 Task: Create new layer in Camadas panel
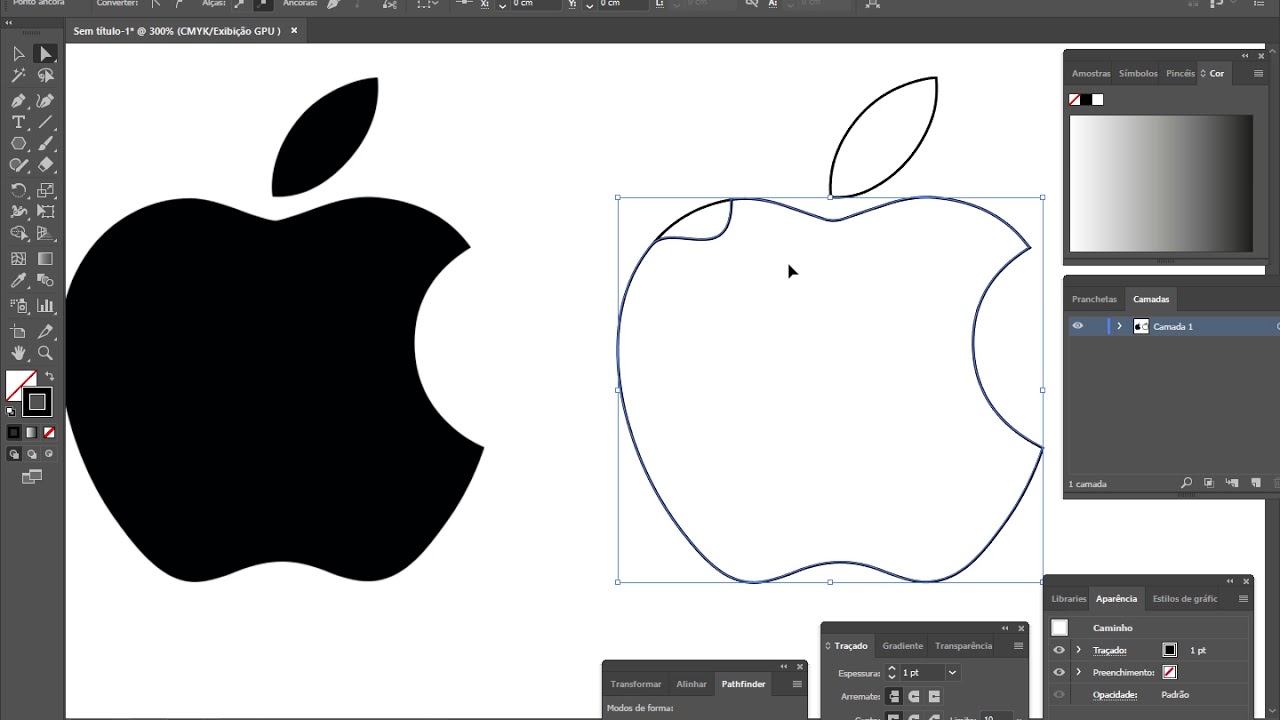[1256, 483]
